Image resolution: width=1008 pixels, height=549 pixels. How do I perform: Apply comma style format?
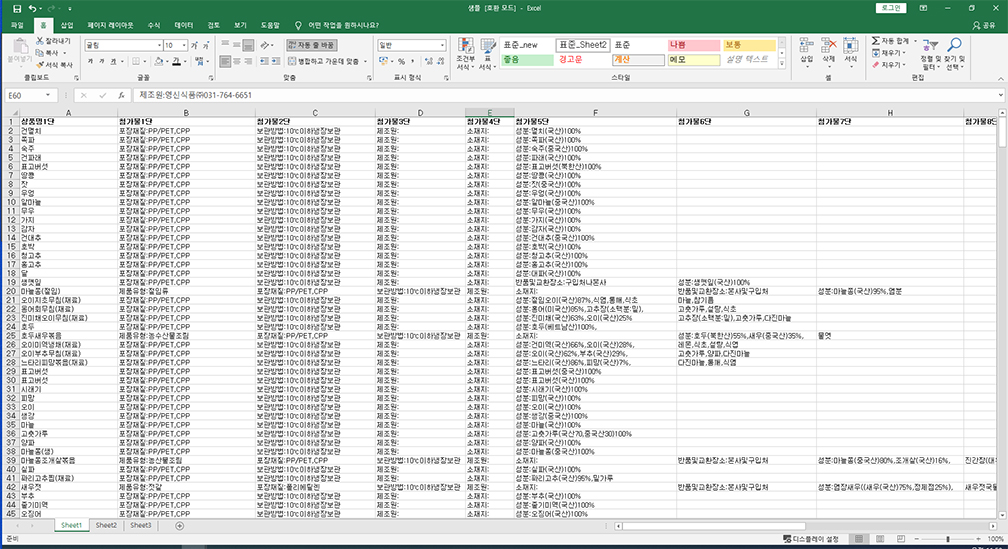point(411,62)
